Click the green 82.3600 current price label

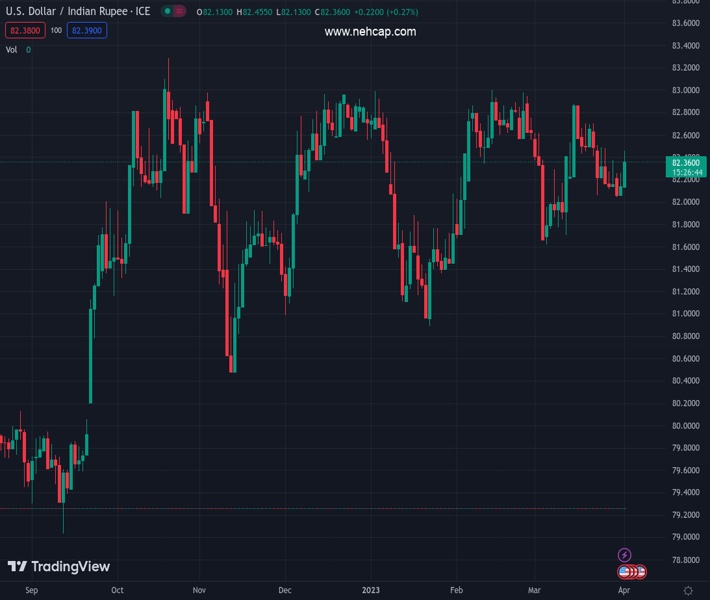coord(686,163)
